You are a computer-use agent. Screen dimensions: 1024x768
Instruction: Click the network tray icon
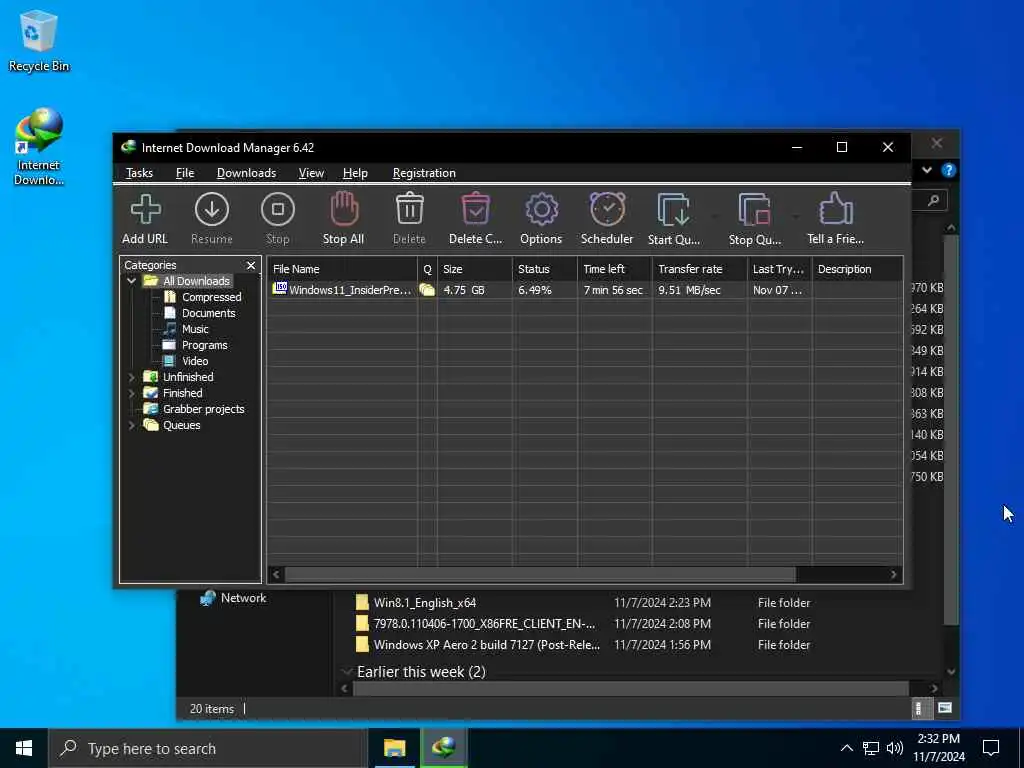pyautogui.click(x=871, y=748)
